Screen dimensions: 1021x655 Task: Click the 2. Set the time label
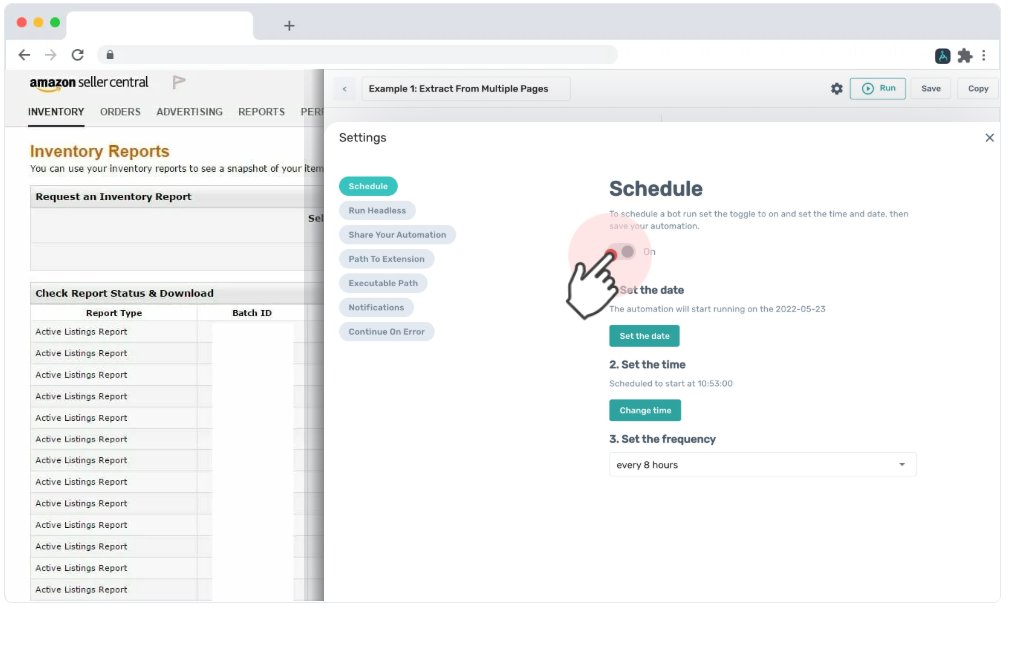(x=647, y=365)
